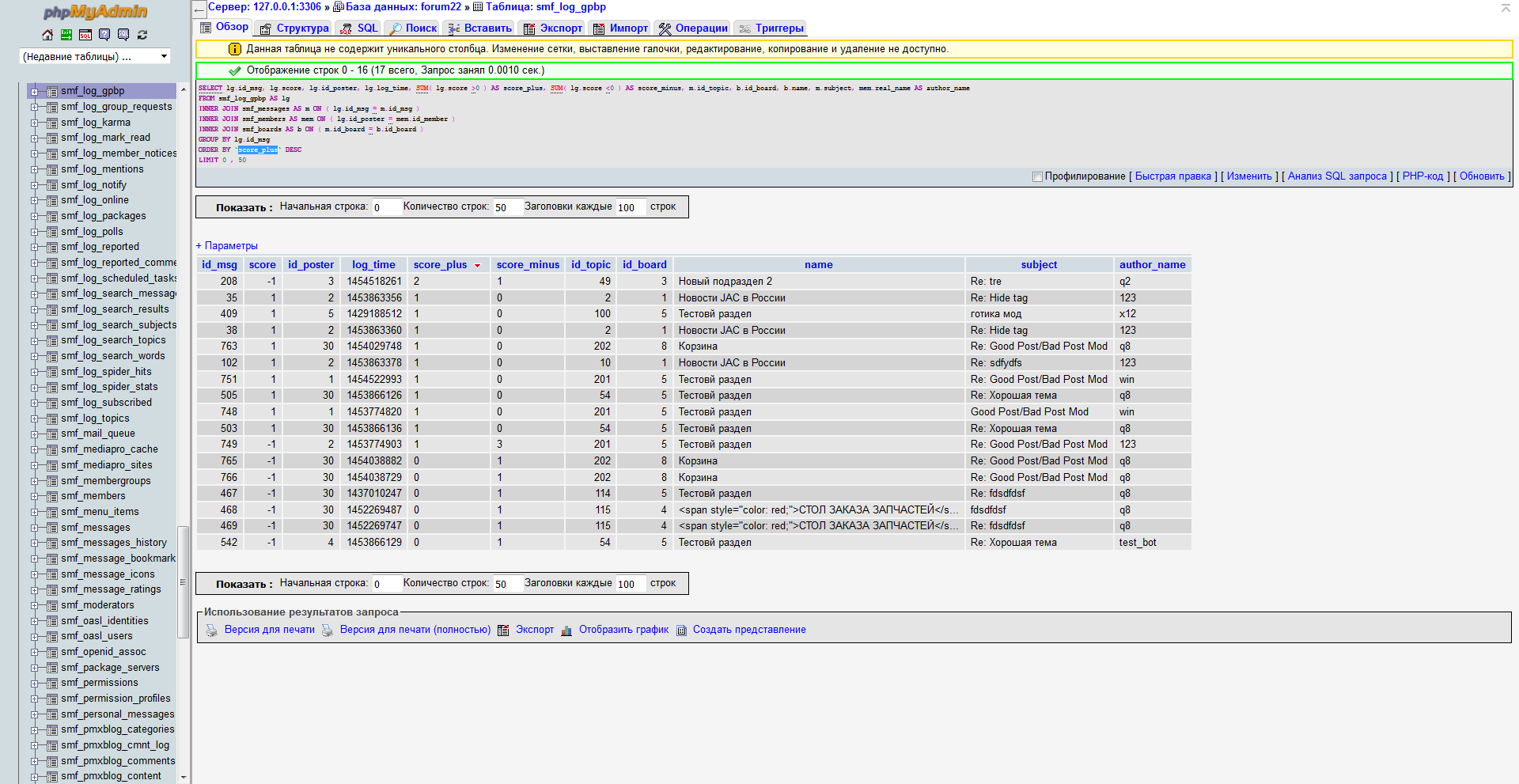Viewport: 1519px width, 784px height.
Task: Enable the Профилирование checkbox
Action: [1037, 176]
